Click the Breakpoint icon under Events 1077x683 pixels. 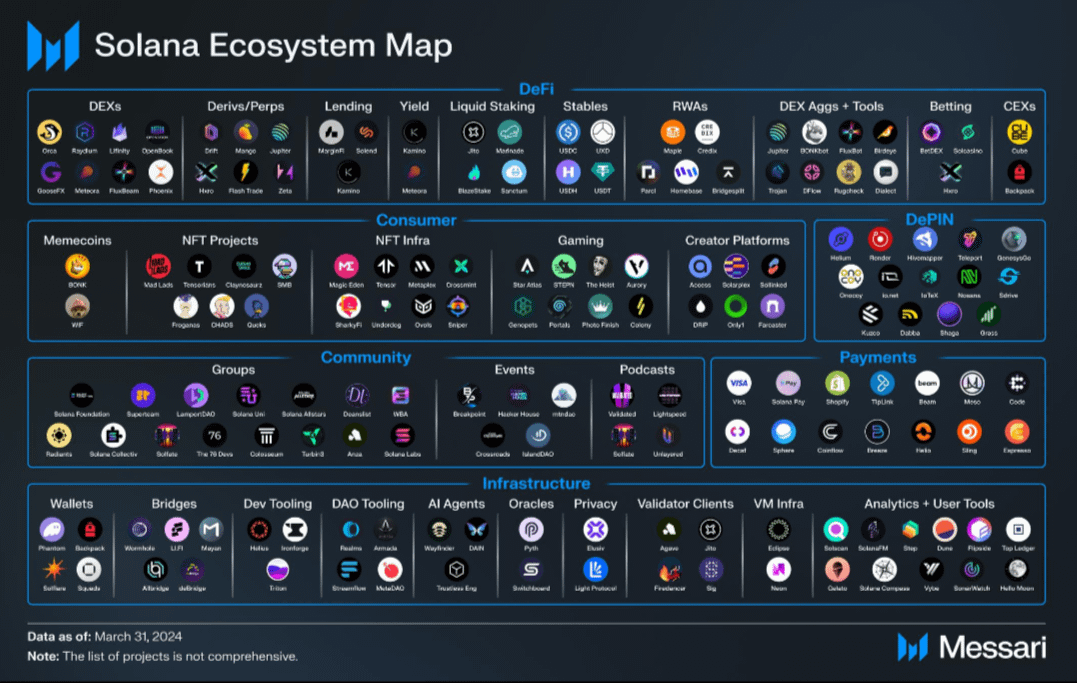click(x=469, y=395)
